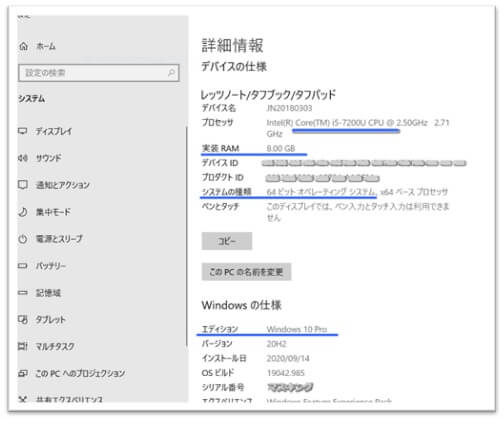Click the サウンド speaker icon
Image resolution: width=504 pixels, height=421 pixels.
[23, 158]
